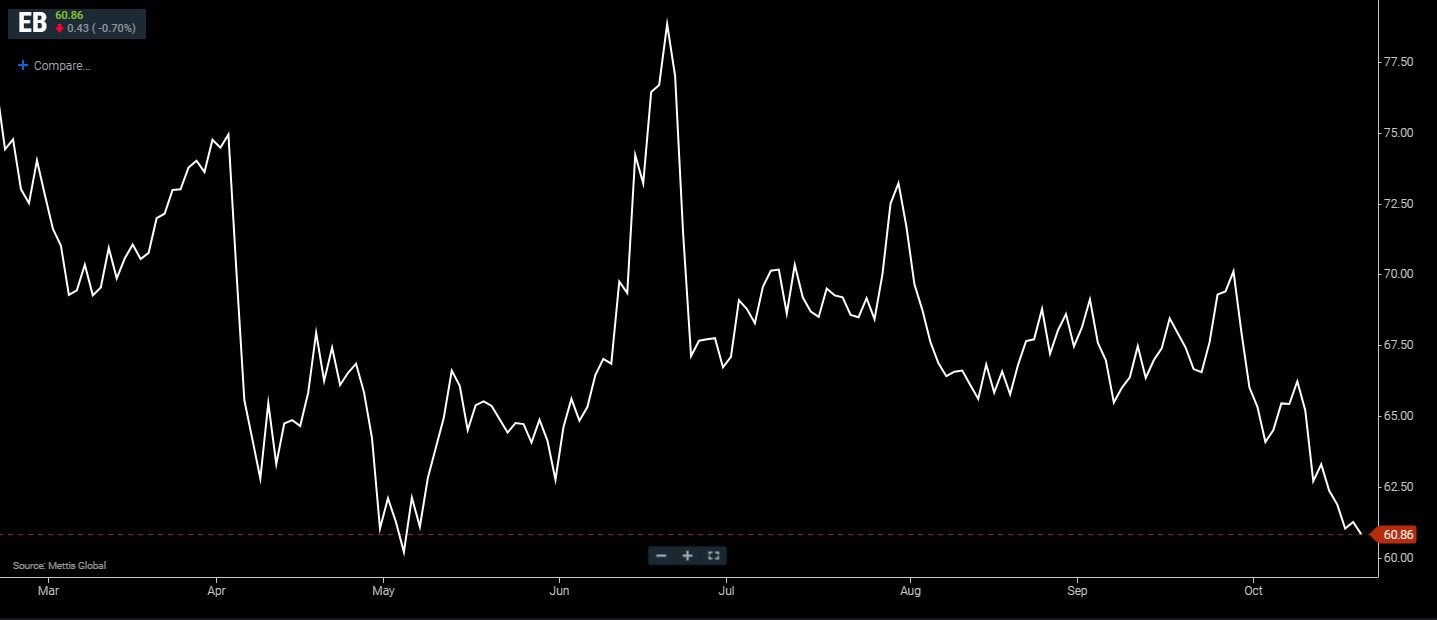Screen dimensions: 1437x620
Task: Zoom in with the plus icon
Action: 687,555
